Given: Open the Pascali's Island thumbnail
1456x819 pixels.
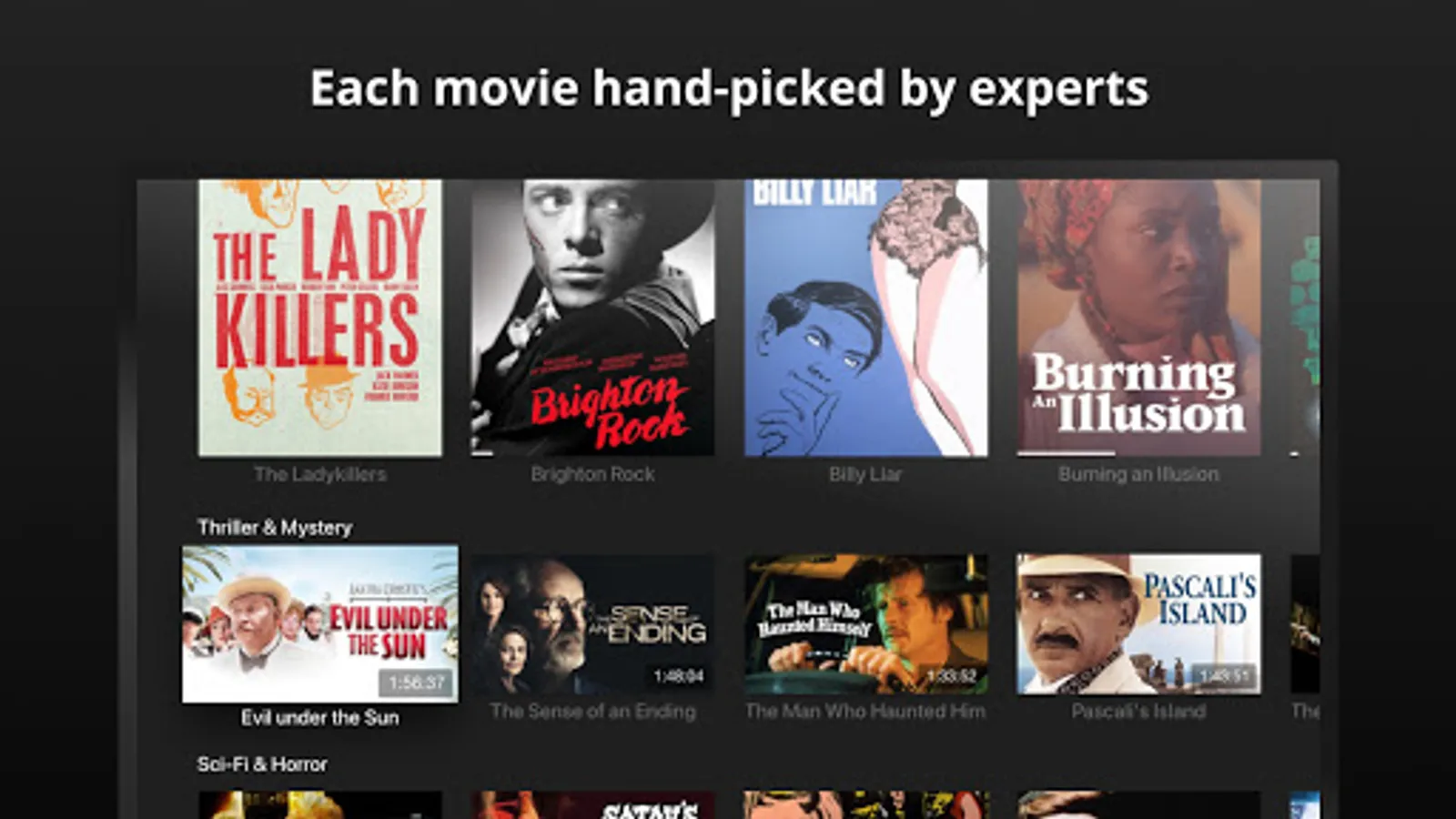Looking at the screenshot, I should (1138, 624).
